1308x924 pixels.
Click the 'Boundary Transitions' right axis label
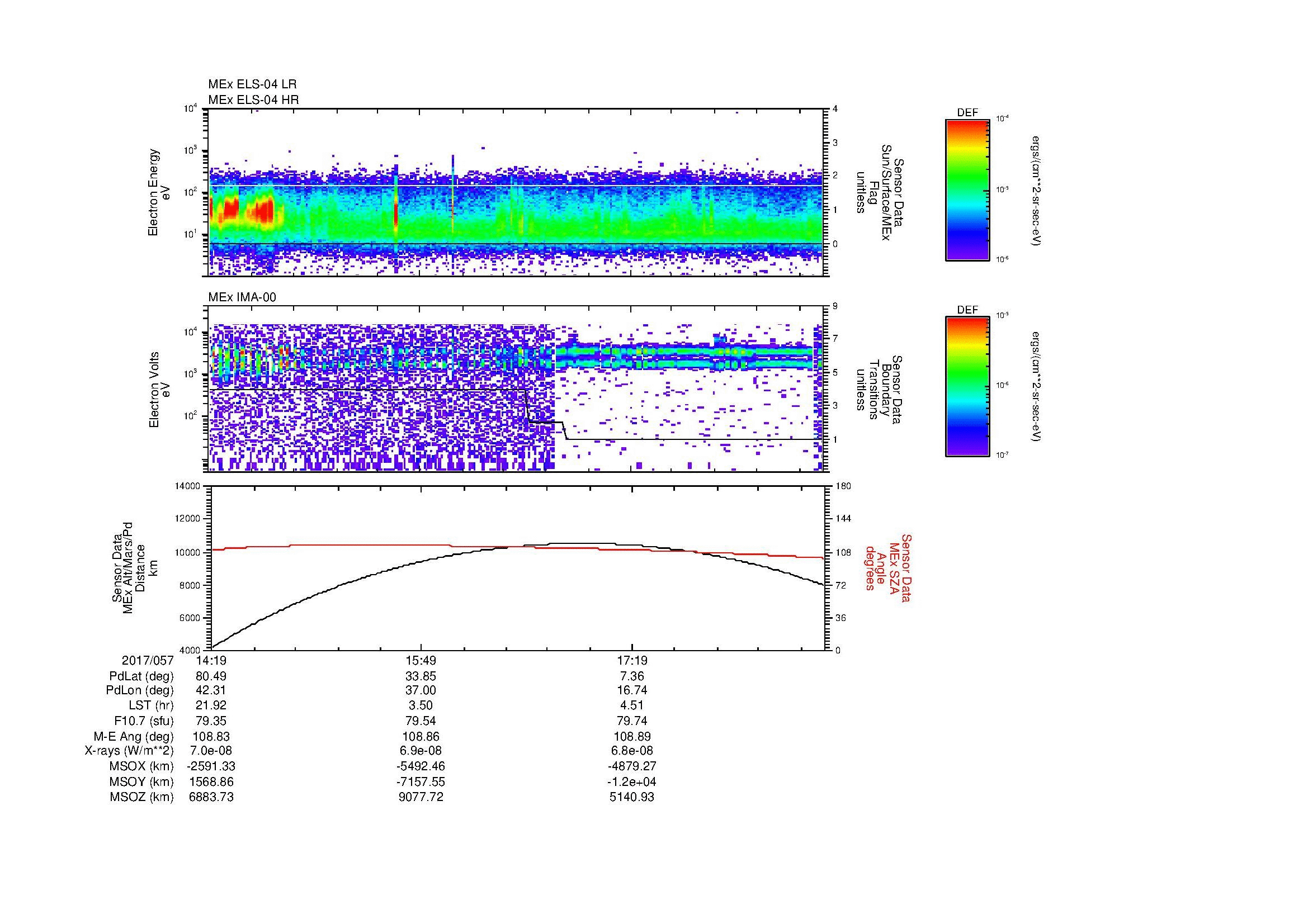[879, 390]
